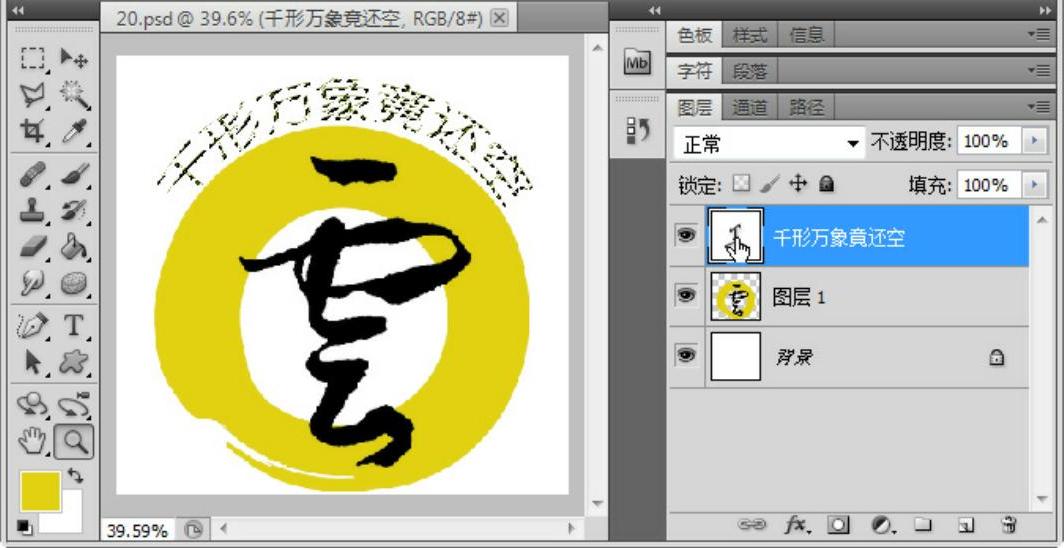The width and height of the screenshot is (1064, 548).
Task: Open the blend mode dropdown 正常
Action: tap(768, 145)
